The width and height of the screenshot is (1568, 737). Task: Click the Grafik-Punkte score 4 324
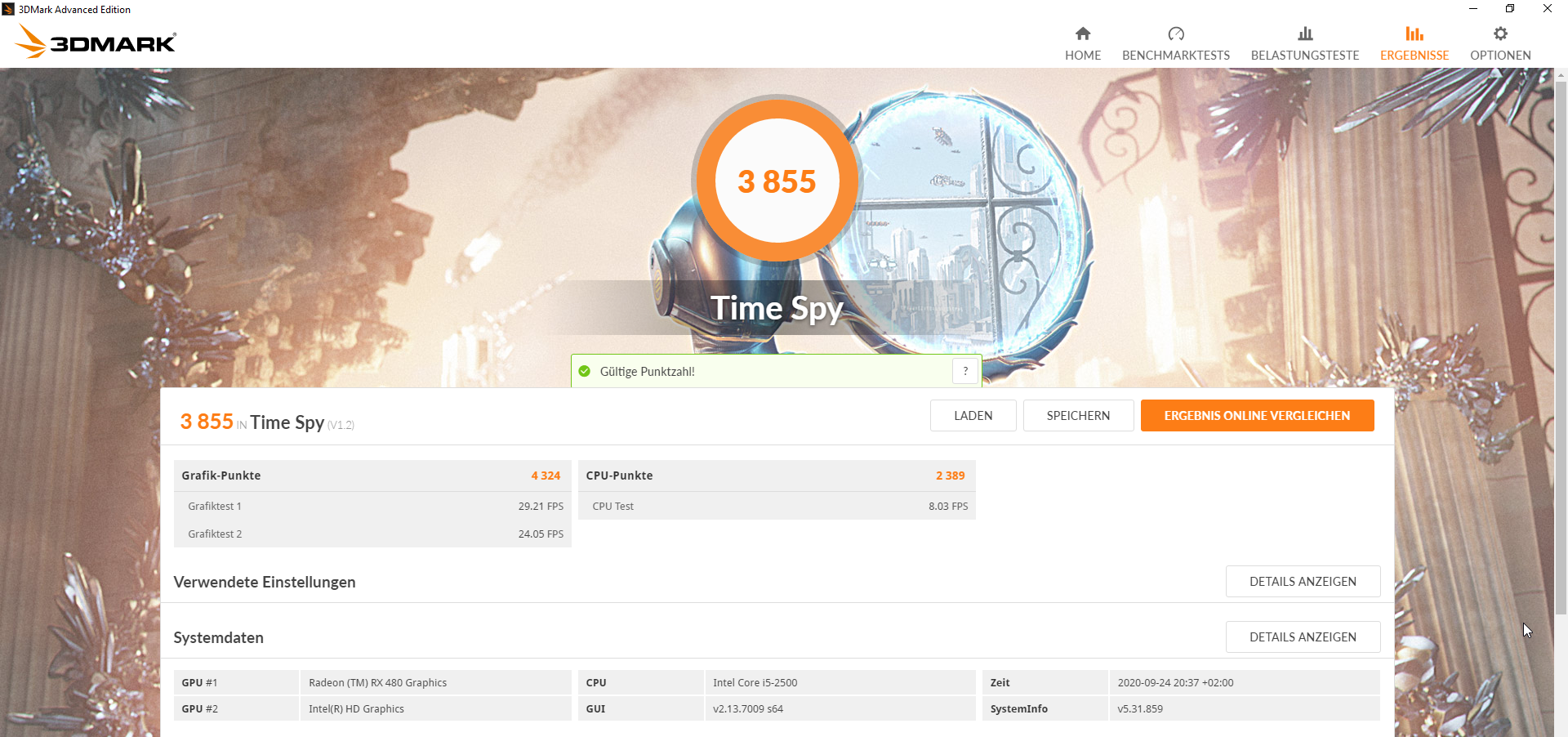[x=546, y=476]
